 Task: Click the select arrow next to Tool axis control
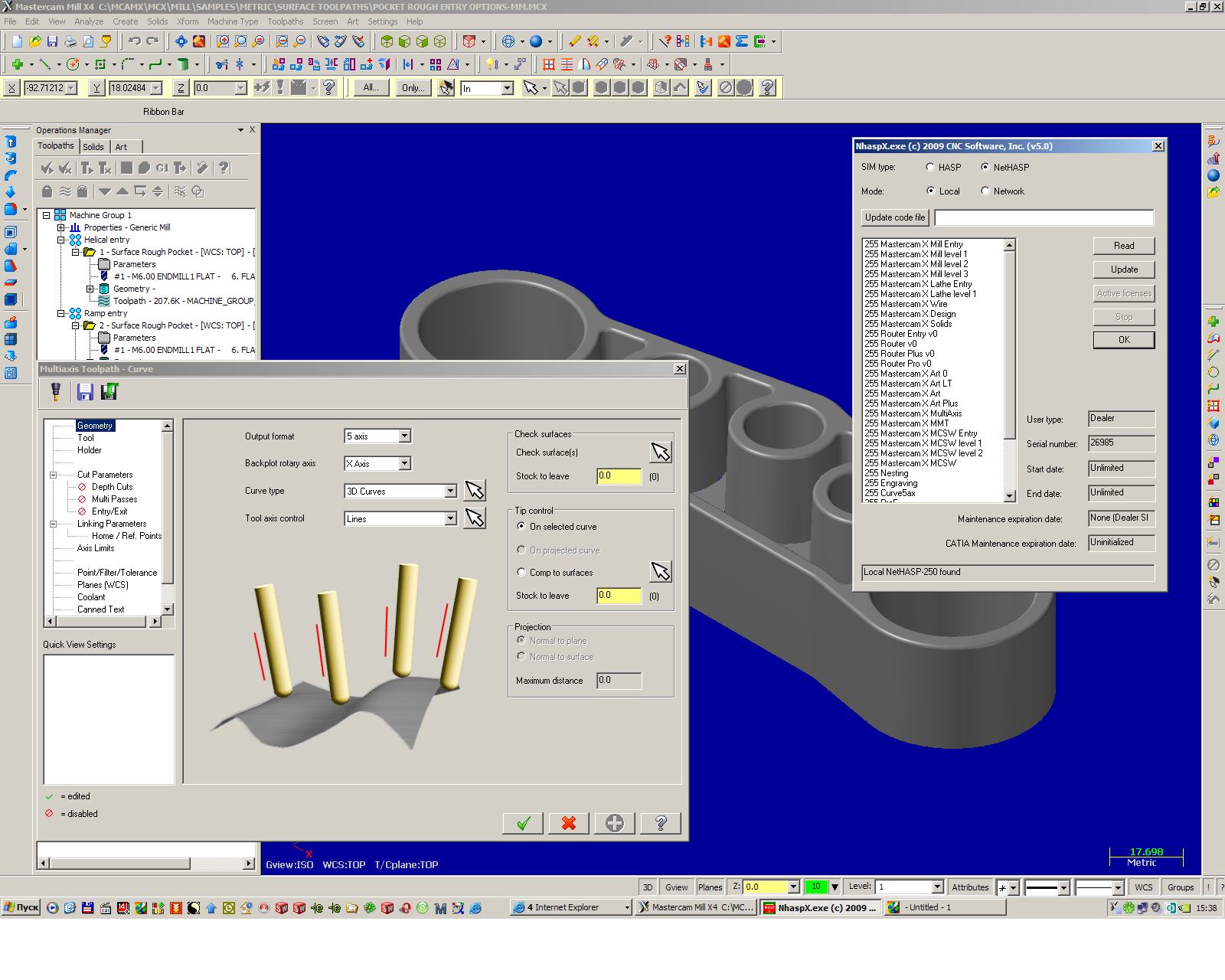(x=475, y=518)
